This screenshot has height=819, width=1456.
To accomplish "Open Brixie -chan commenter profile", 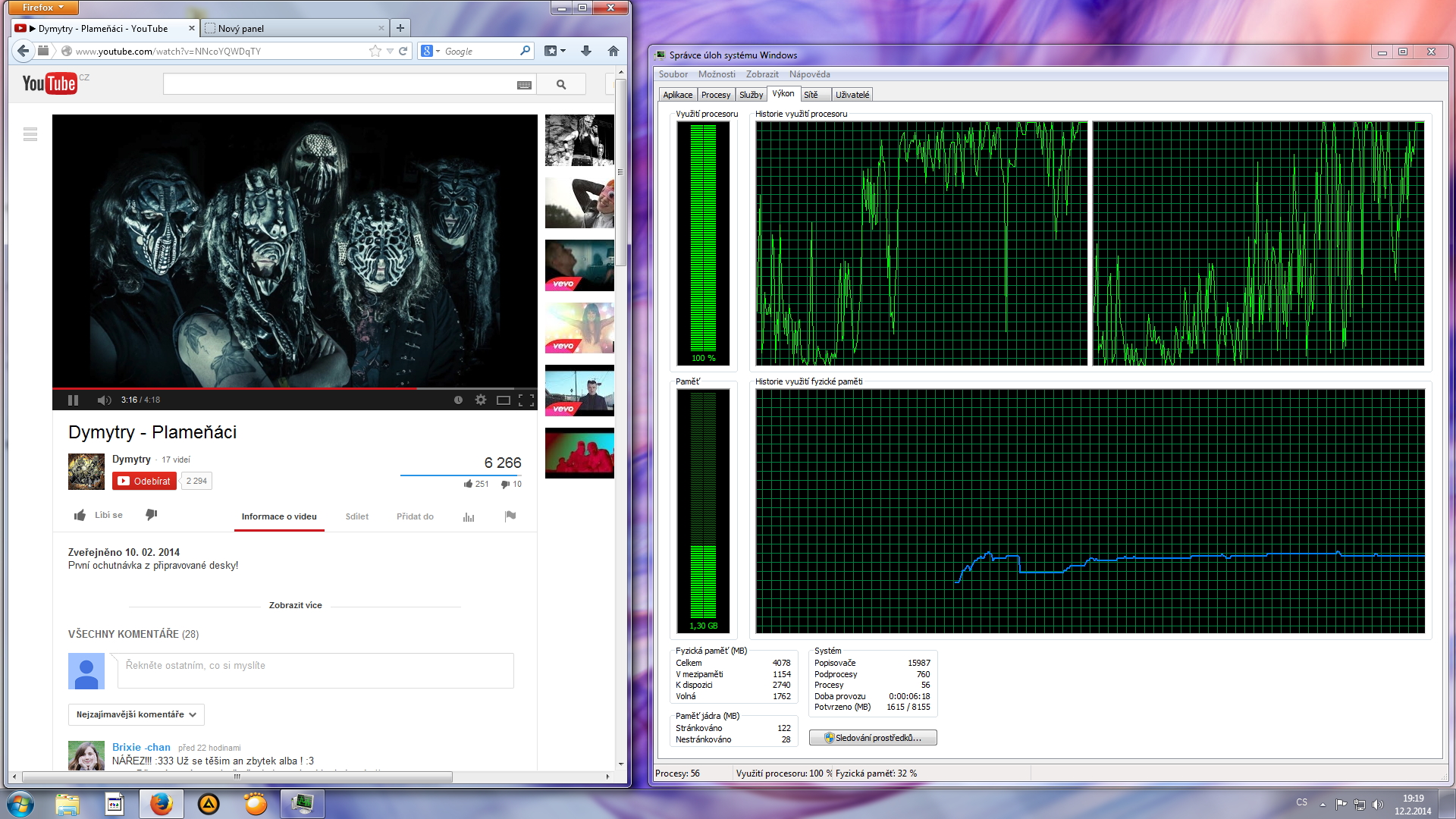I will pos(141,747).
